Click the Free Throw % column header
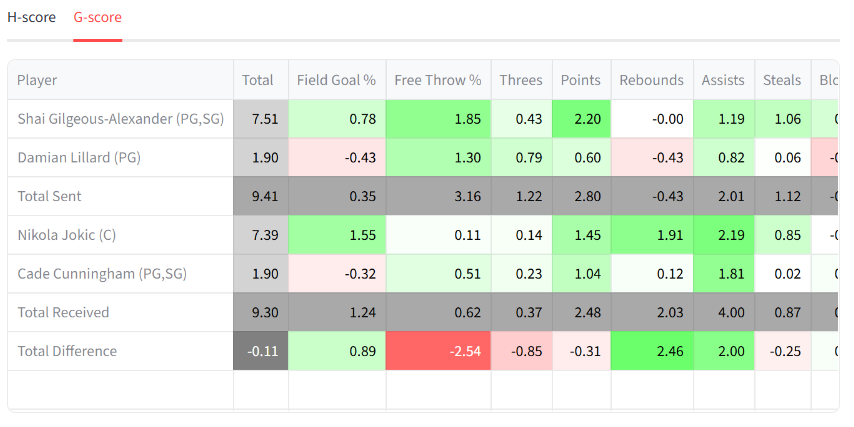This screenshot has width=854, height=427. click(438, 80)
